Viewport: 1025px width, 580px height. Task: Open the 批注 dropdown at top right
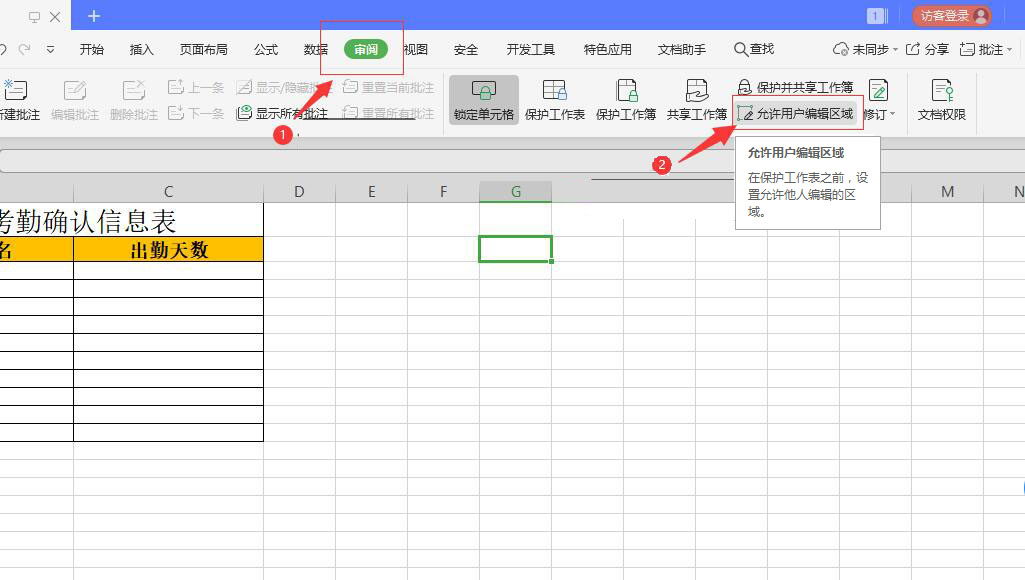point(986,49)
